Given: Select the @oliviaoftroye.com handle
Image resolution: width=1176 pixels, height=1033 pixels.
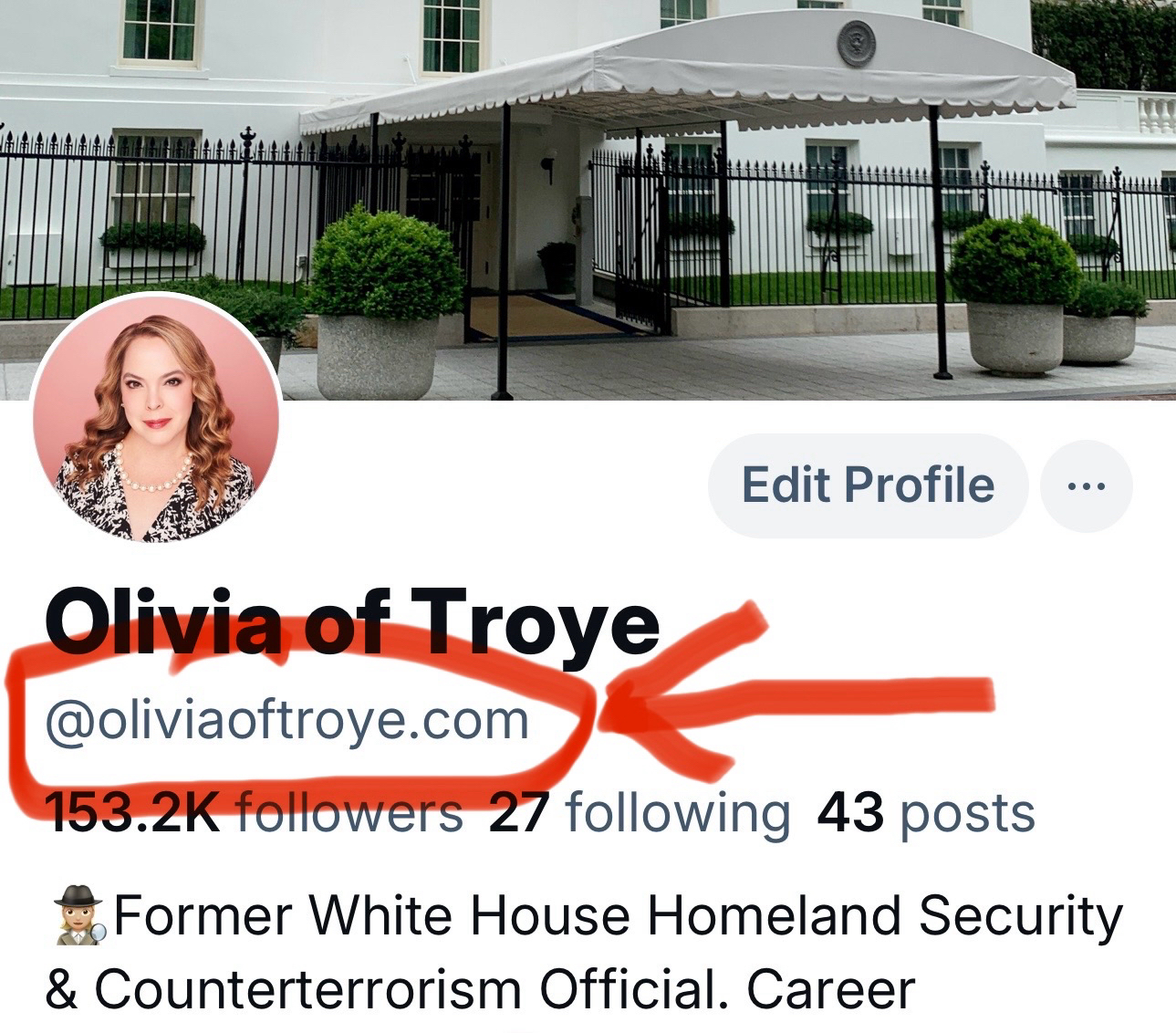Looking at the screenshot, I should click(287, 721).
